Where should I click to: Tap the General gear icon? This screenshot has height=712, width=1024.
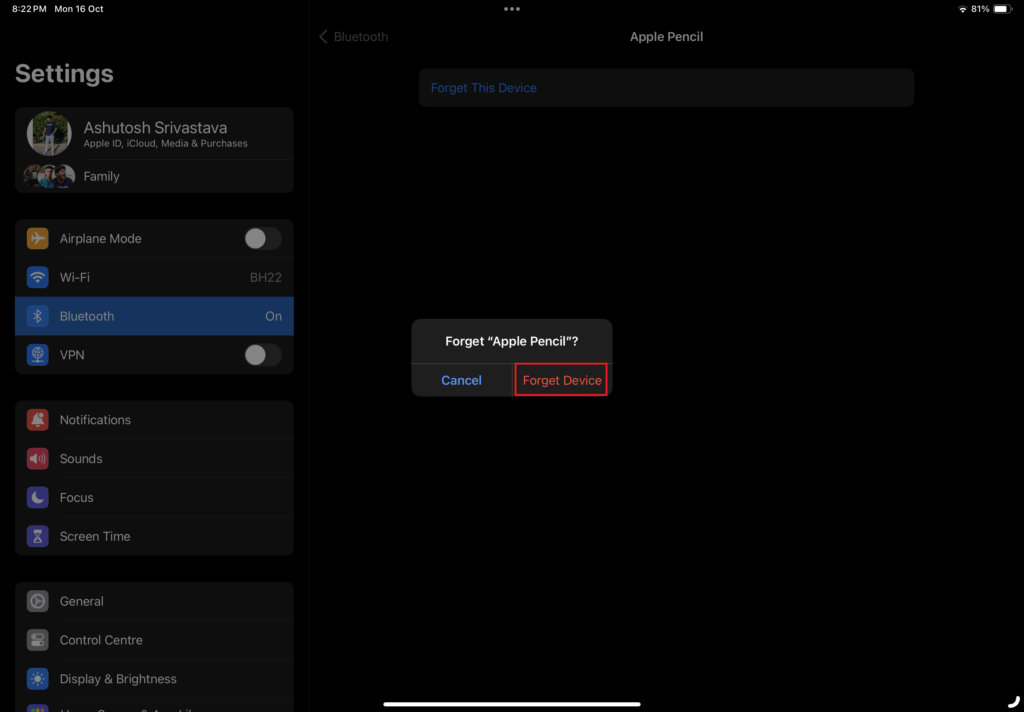pyautogui.click(x=37, y=601)
